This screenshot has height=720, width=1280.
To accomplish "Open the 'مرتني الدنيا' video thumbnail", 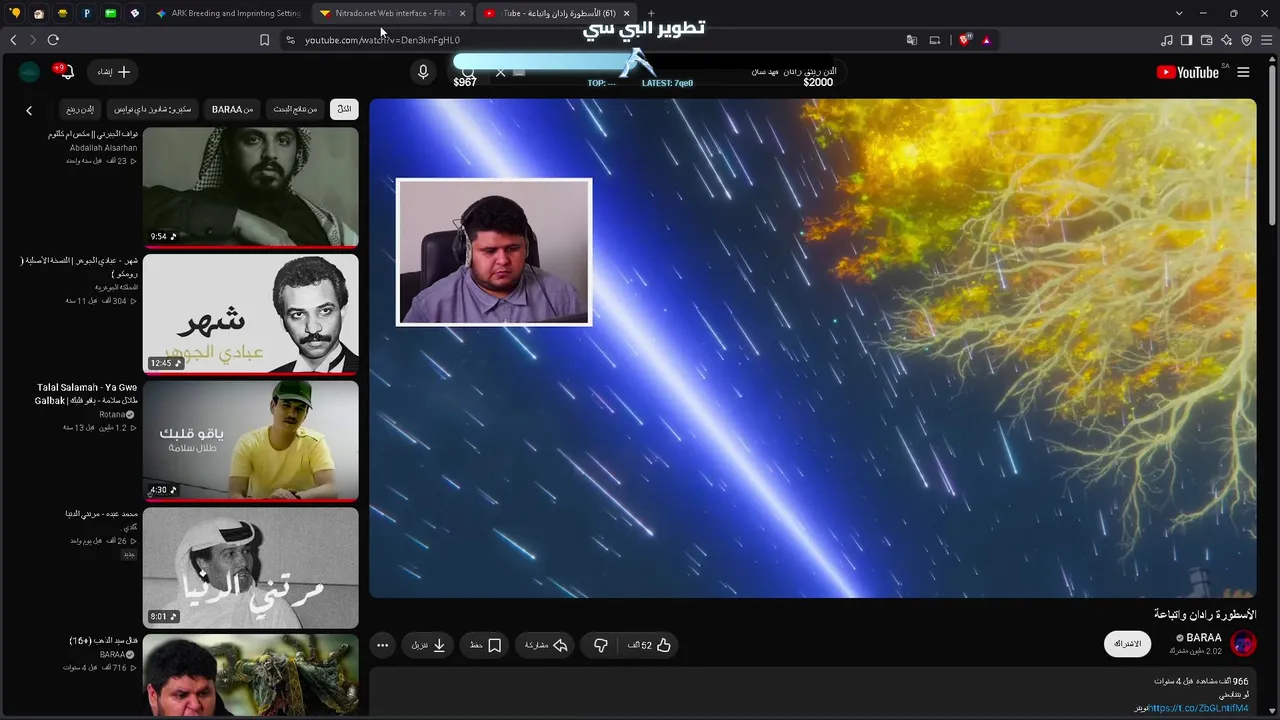I will pyautogui.click(x=250, y=567).
